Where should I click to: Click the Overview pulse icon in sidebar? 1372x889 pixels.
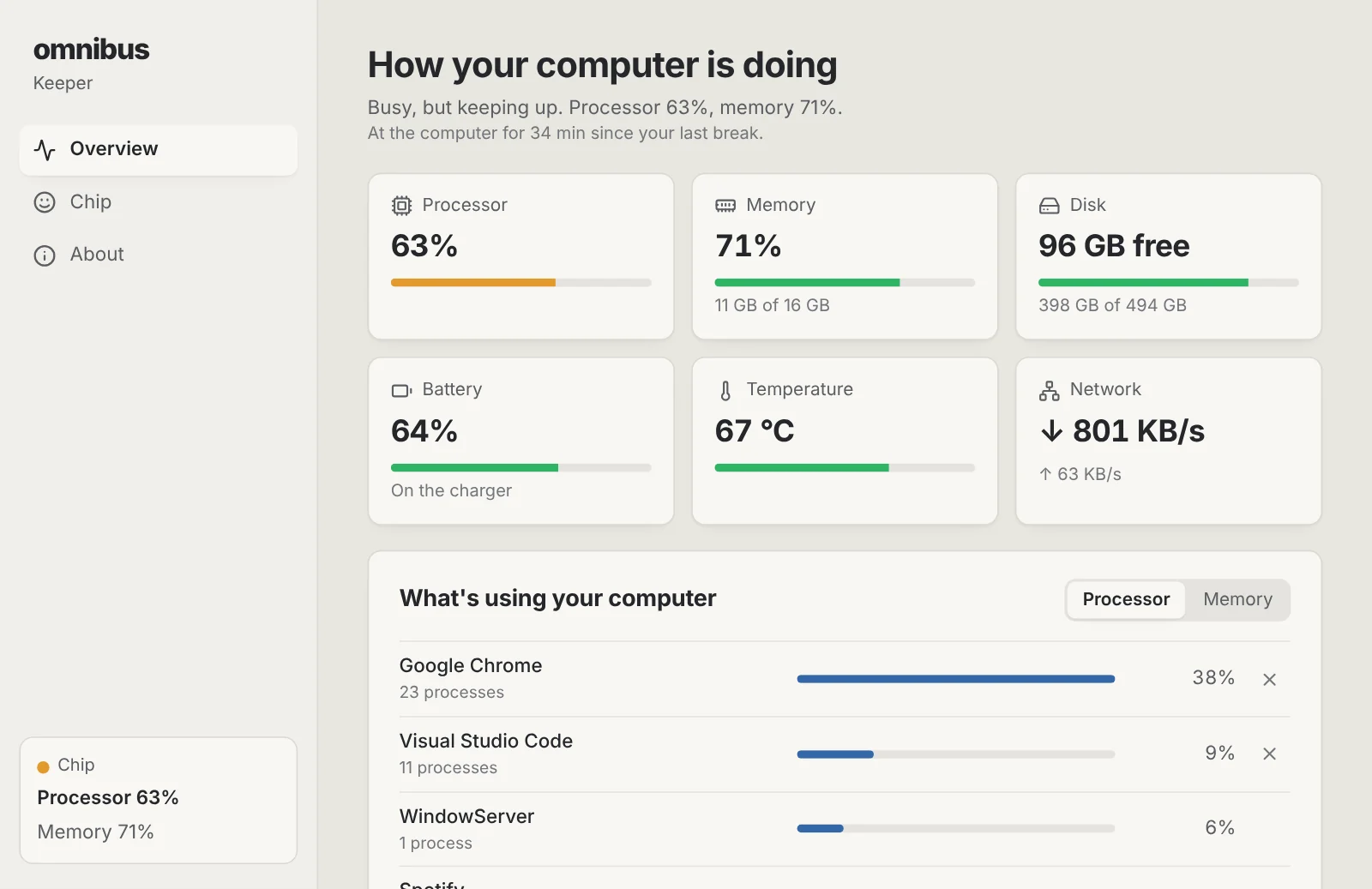(45, 150)
